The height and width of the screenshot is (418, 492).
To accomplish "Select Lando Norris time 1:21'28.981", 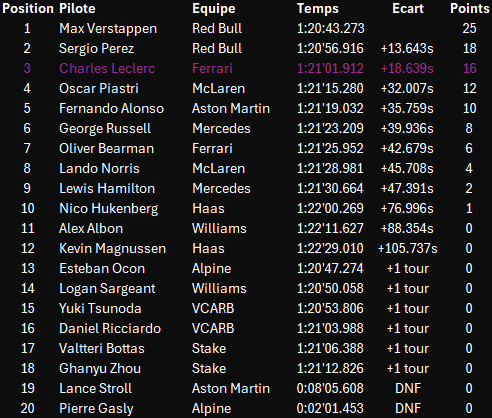I will (330, 169).
